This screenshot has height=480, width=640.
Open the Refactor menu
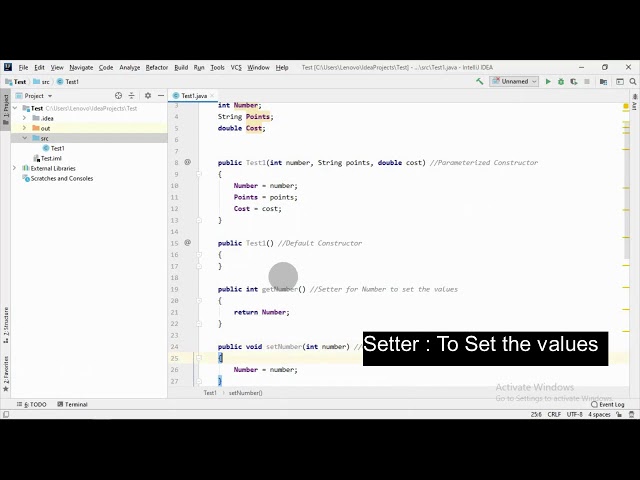coord(157,67)
